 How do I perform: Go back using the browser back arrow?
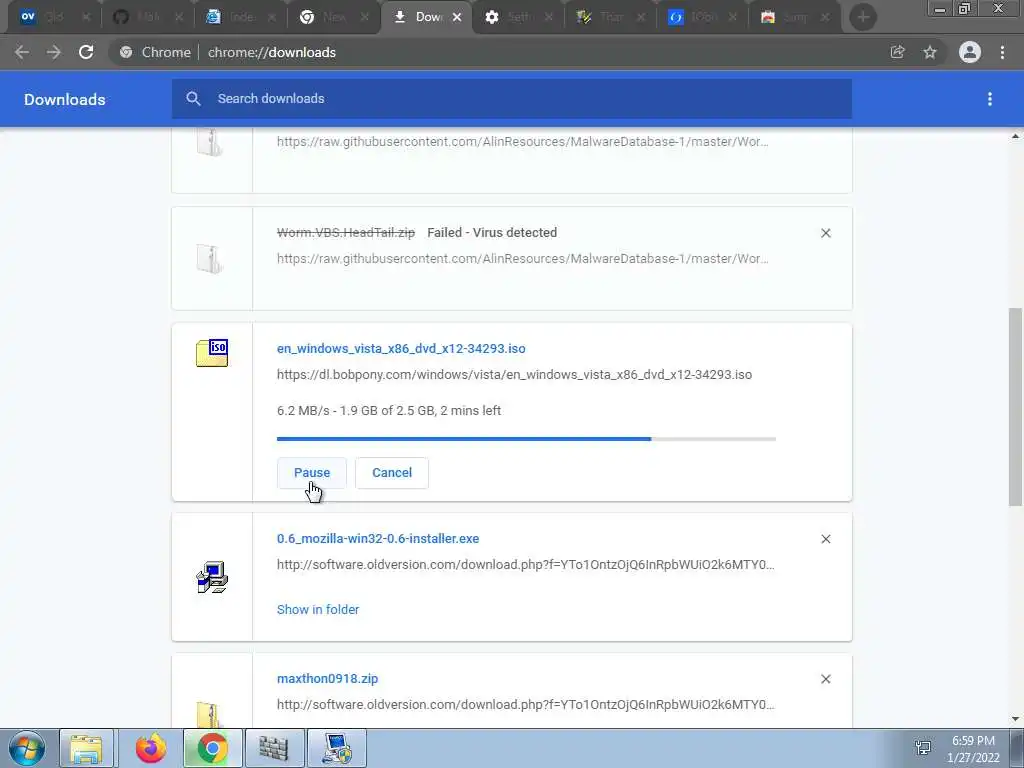coord(22,52)
